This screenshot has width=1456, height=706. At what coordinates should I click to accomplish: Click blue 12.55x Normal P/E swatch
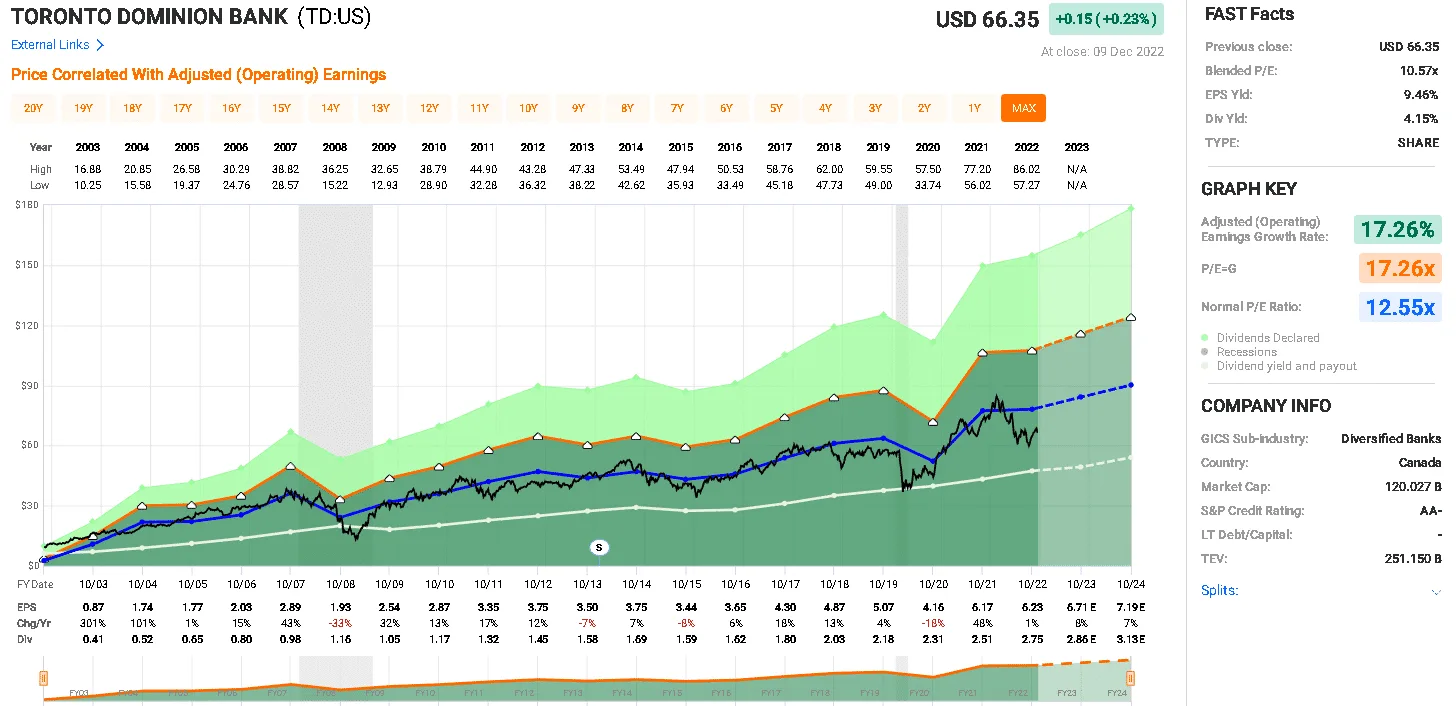(x=1398, y=307)
